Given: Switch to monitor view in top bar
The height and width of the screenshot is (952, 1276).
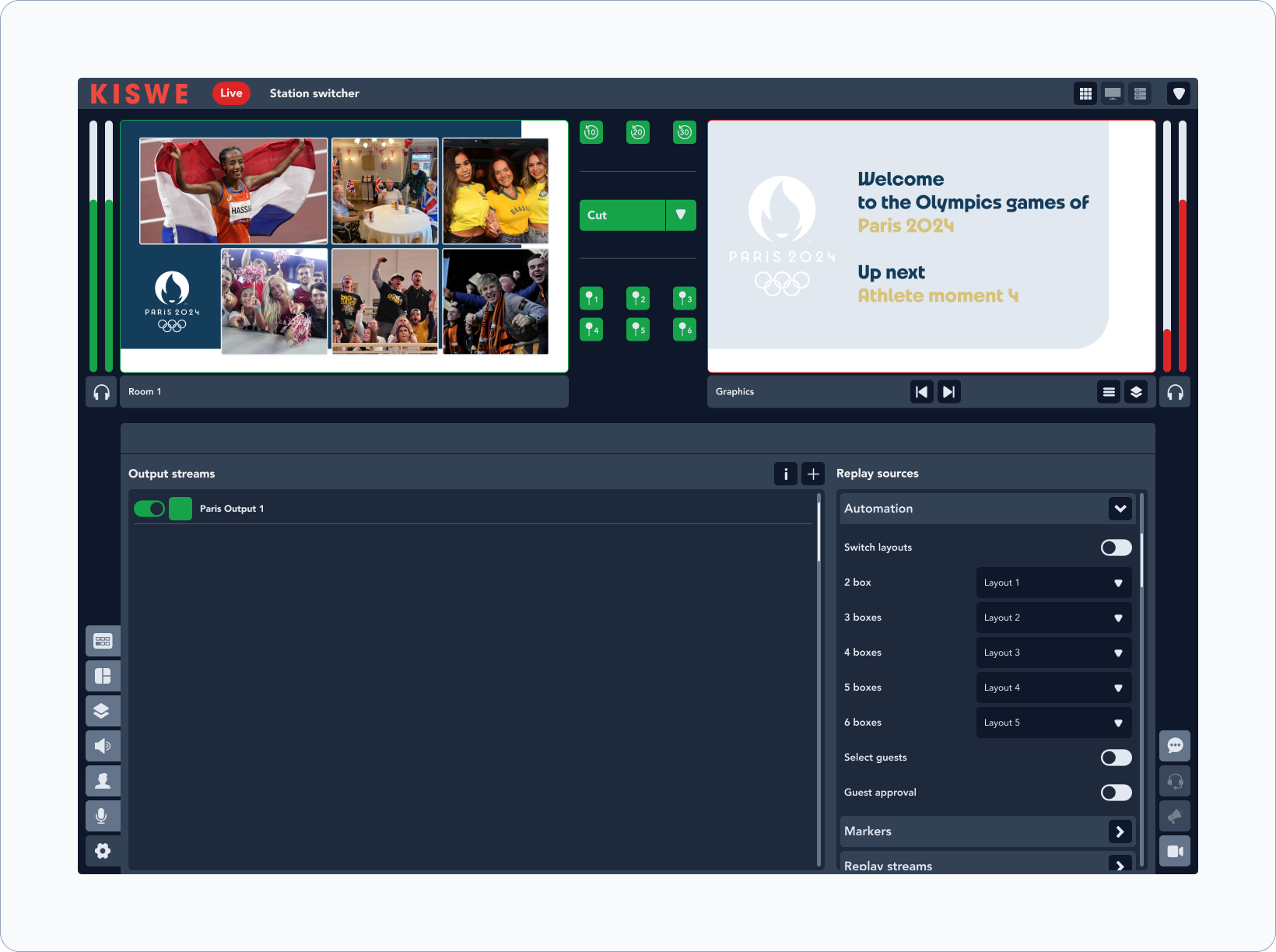Looking at the screenshot, I should 1113,93.
